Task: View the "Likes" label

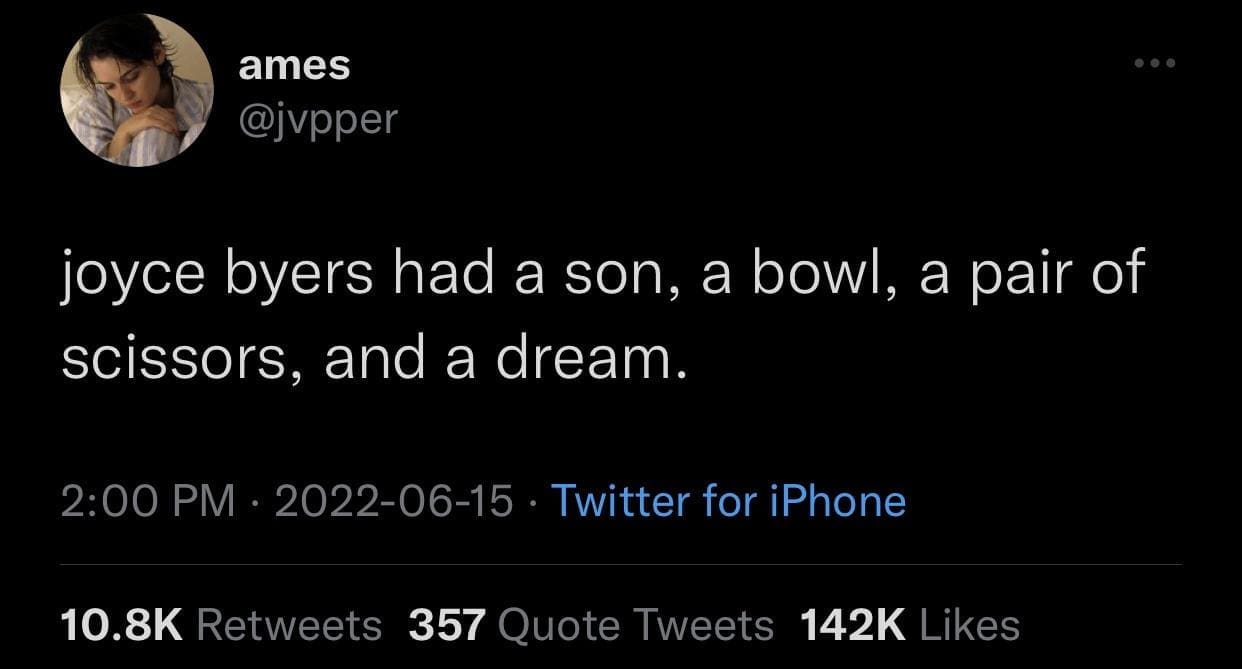Action: 968,625
